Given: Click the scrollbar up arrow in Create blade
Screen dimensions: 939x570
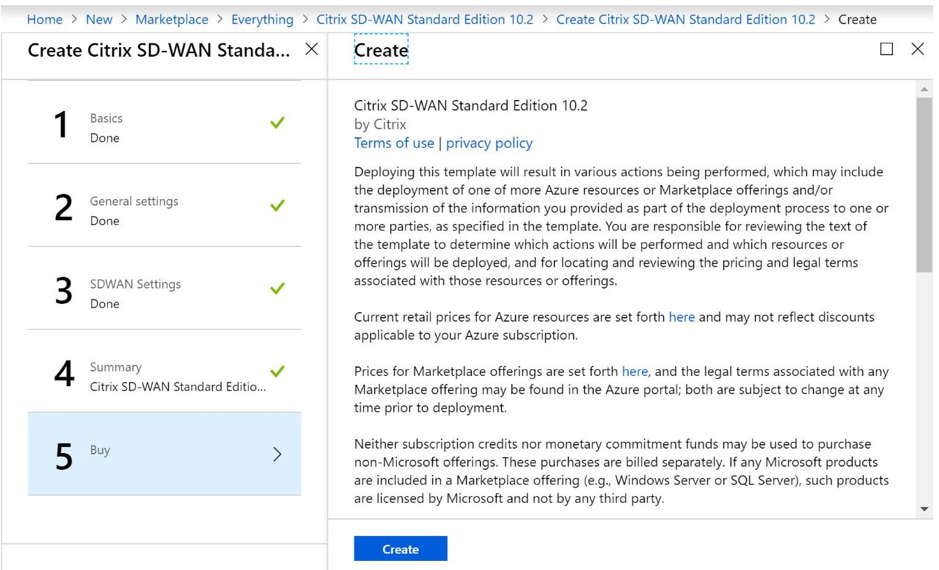Looking at the screenshot, I should click(924, 89).
